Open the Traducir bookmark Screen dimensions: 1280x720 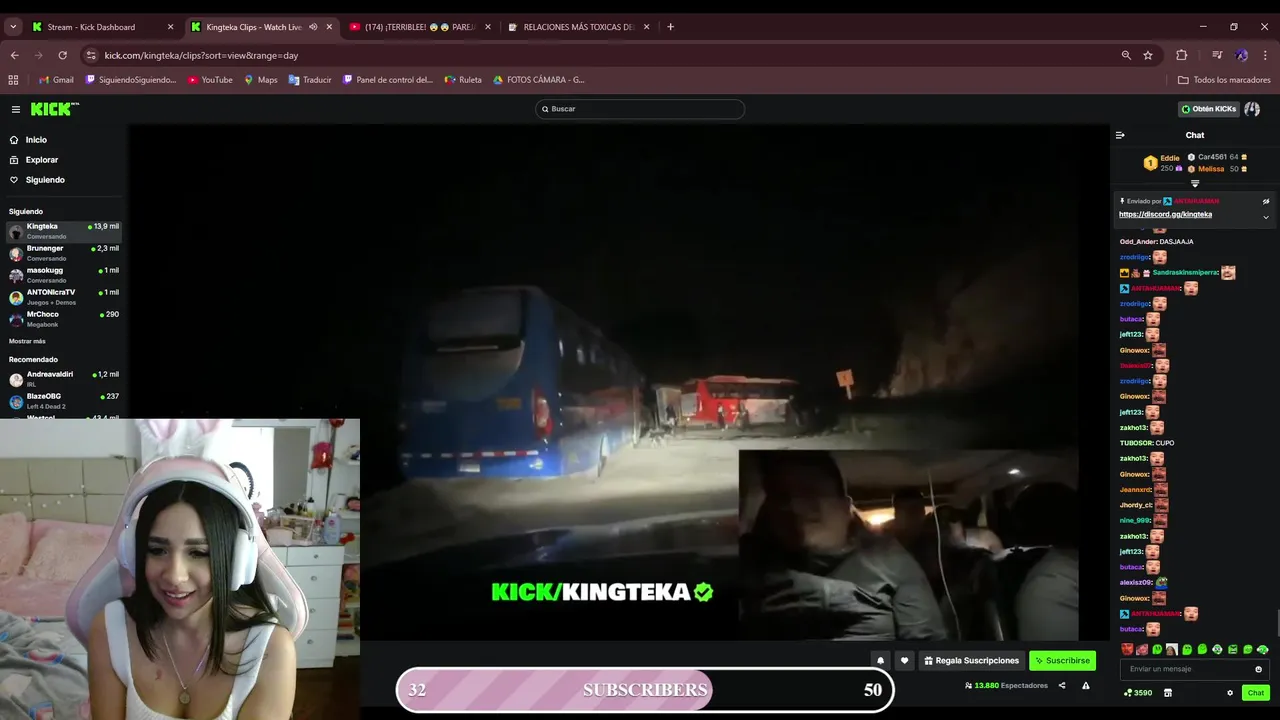(x=310, y=80)
